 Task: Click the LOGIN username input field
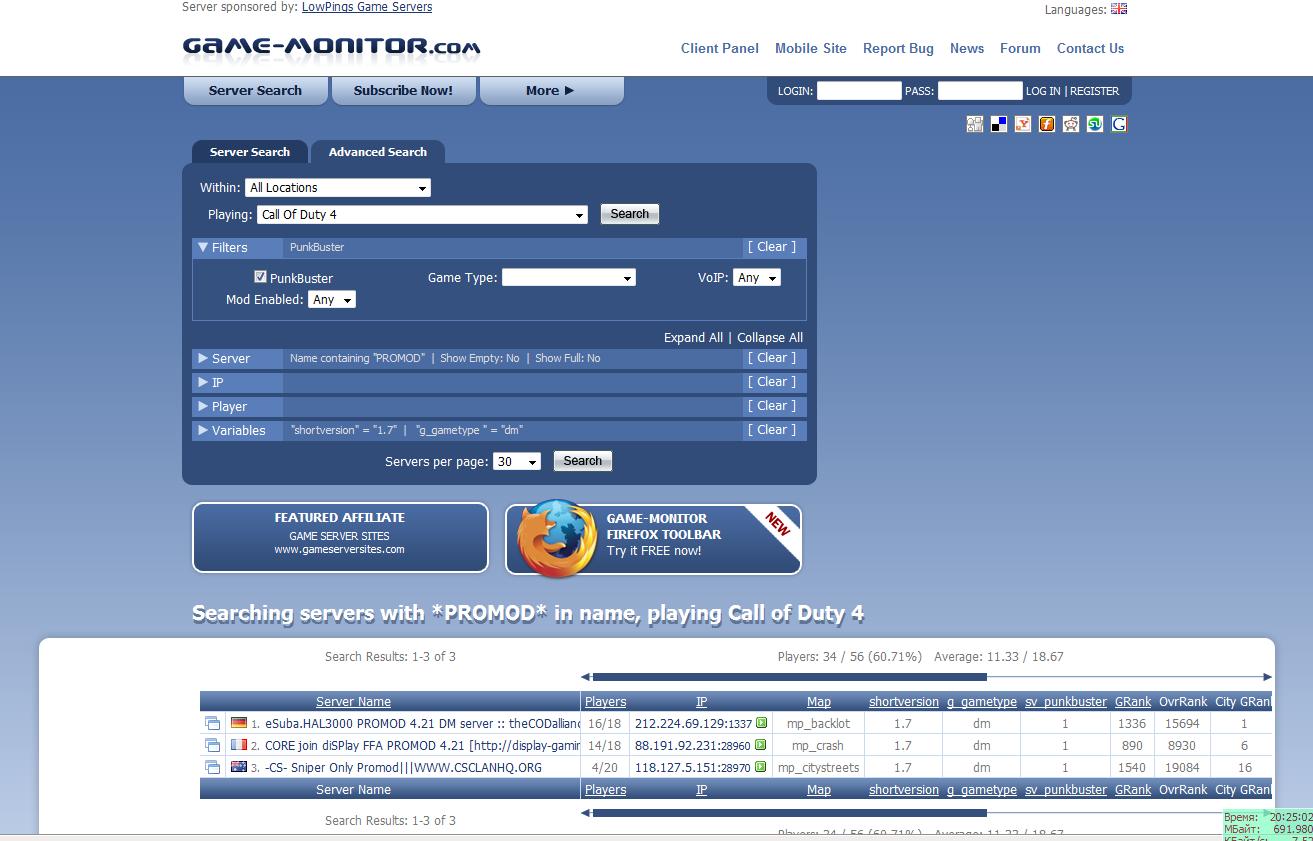point(859,91)
